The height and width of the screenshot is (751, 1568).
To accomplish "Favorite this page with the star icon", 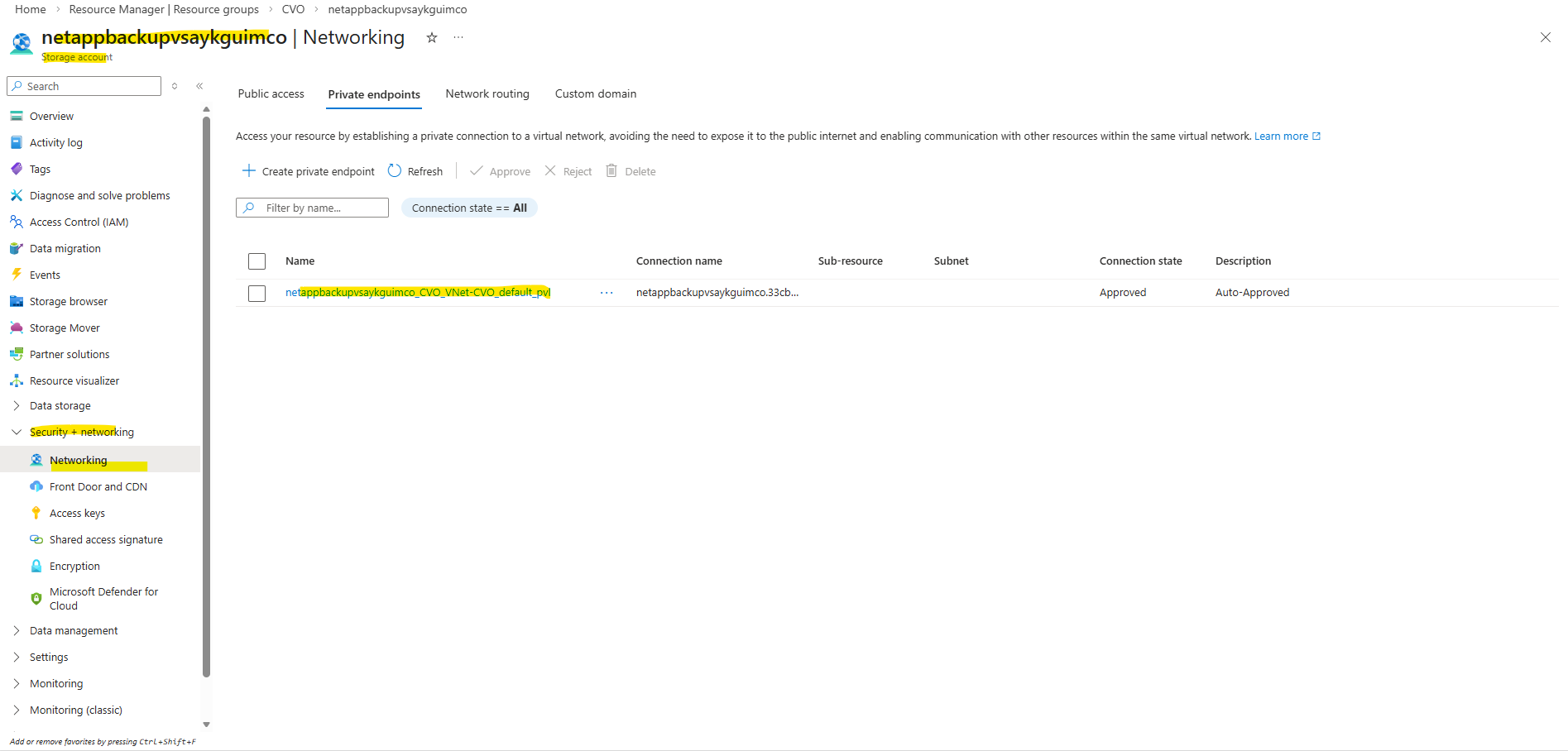I will (x=432, y=37).
